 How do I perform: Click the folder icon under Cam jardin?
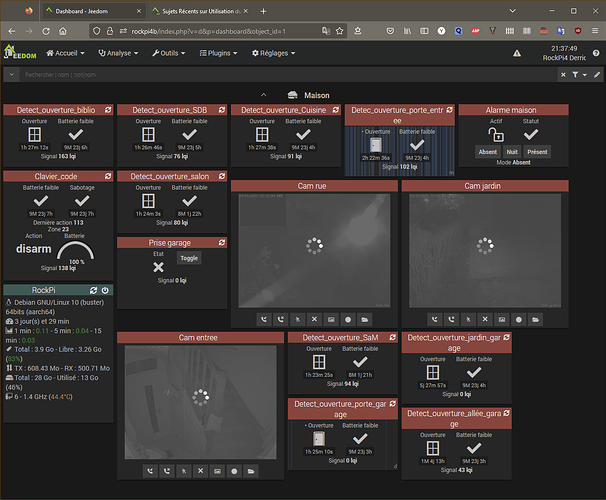(x=535, y=318)
